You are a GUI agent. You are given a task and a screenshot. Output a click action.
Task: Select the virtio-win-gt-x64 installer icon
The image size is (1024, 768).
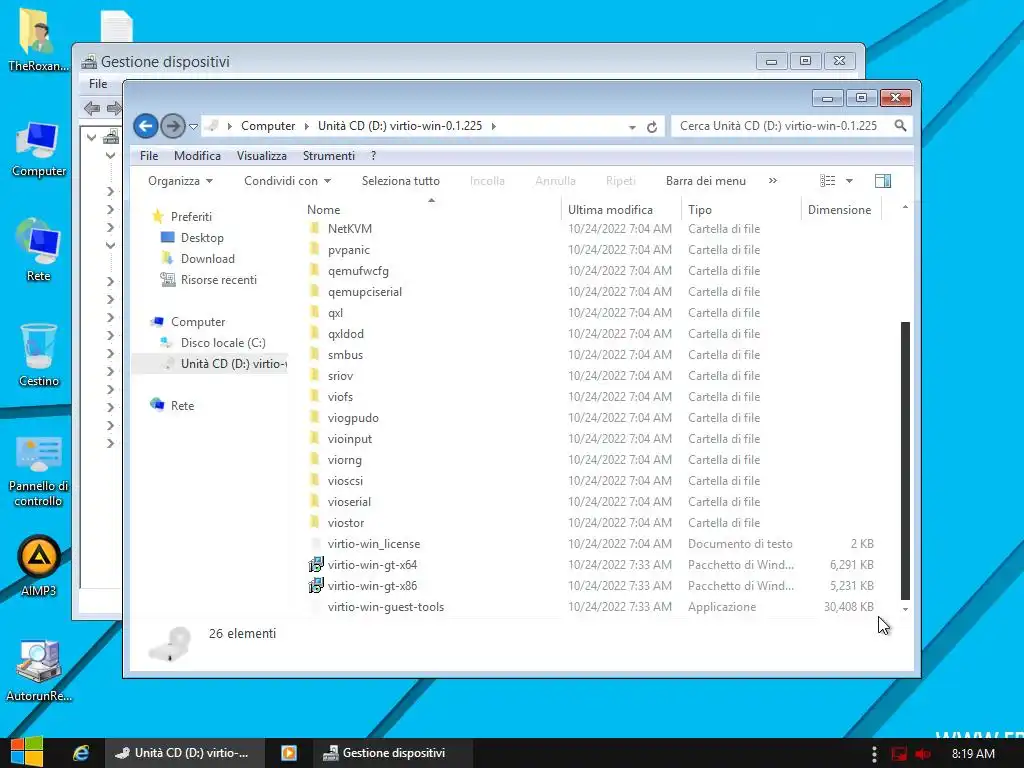pos(316,564)
